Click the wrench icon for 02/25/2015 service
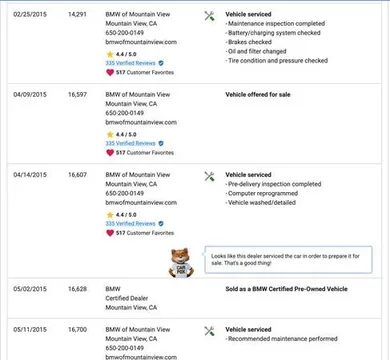The height and width of the screenshot is (360, 390). tap(209, 16)
